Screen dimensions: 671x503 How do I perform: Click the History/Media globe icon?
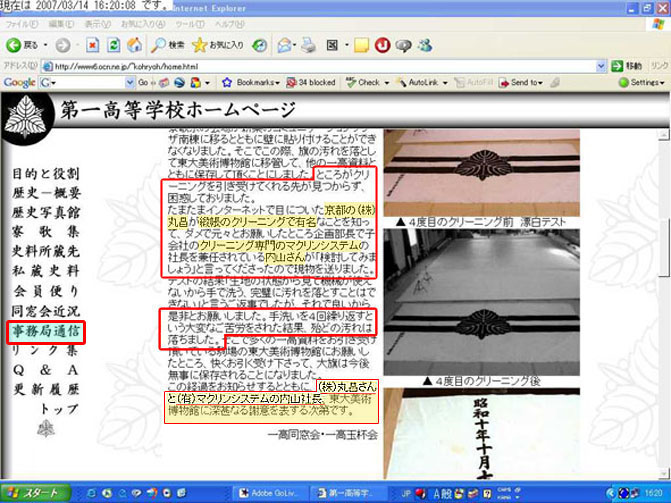(259, 45)
